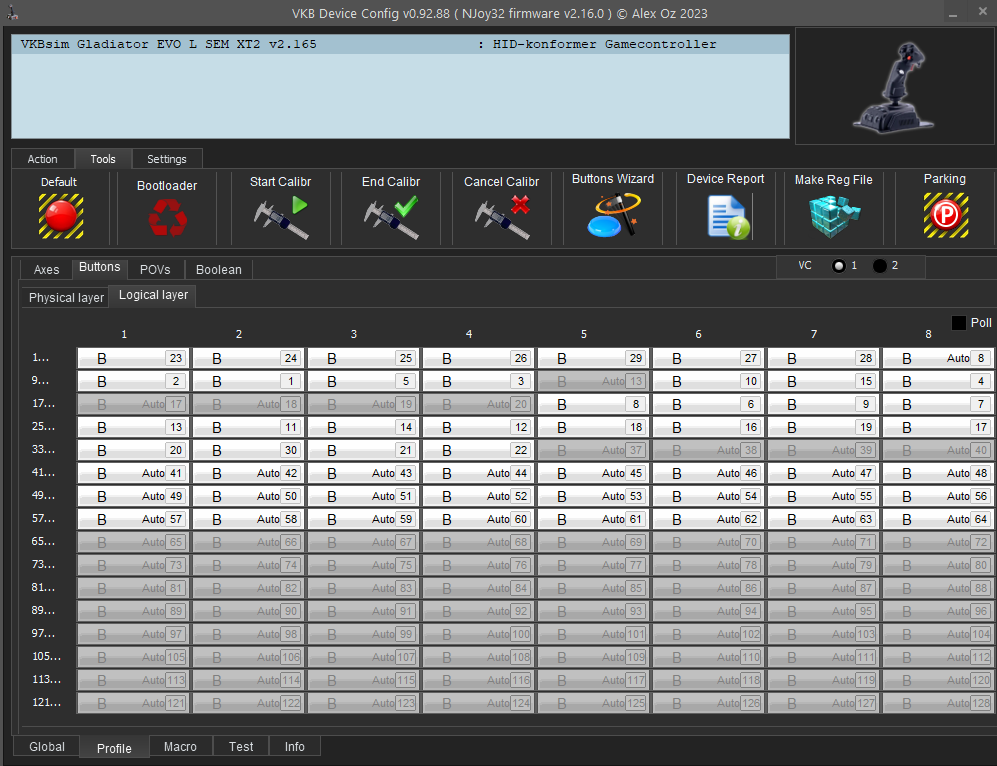
Task: Open the POVs tab
Action: click(155, 270)
